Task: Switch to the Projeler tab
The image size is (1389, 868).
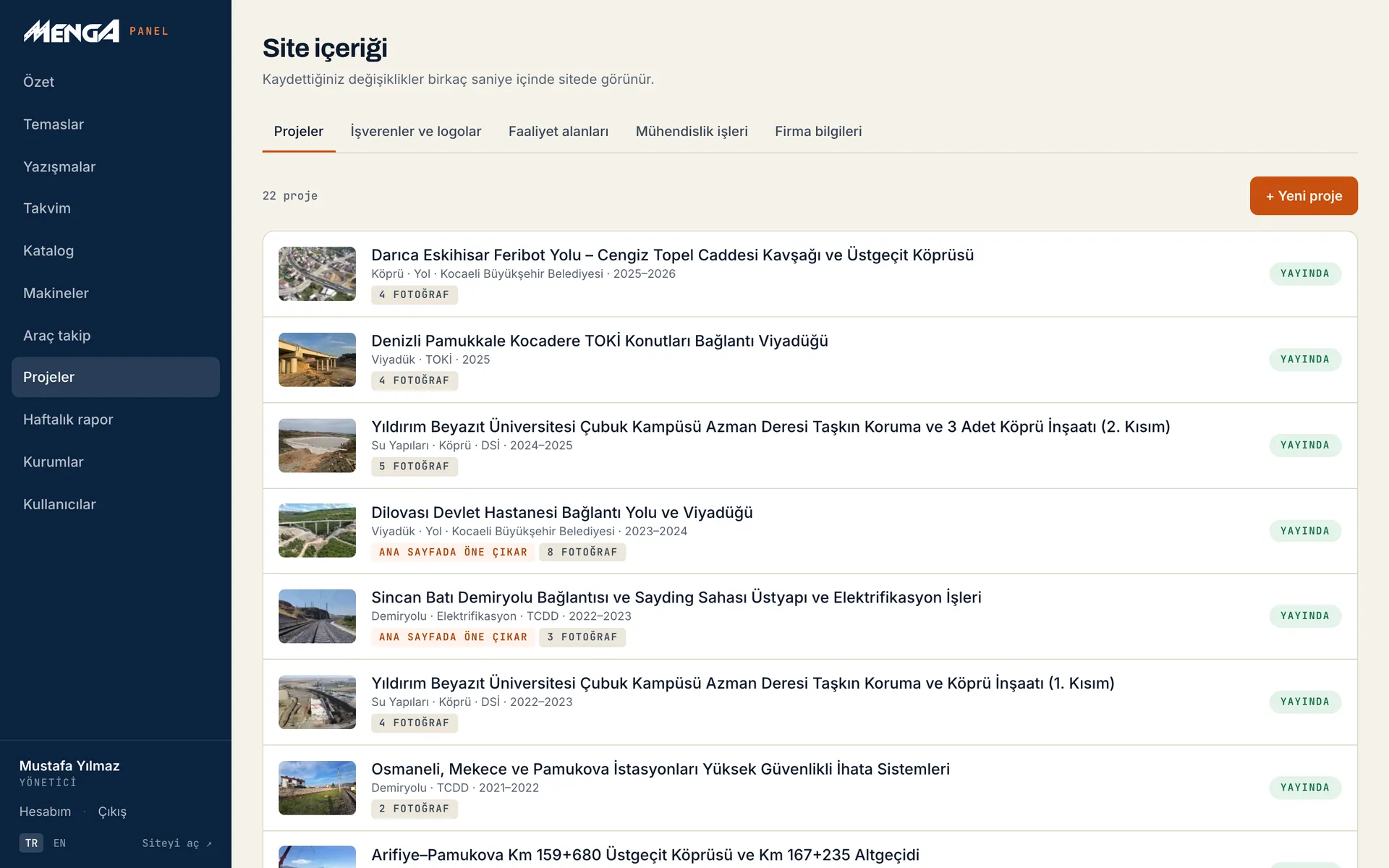Action: [x=299, y=132]
